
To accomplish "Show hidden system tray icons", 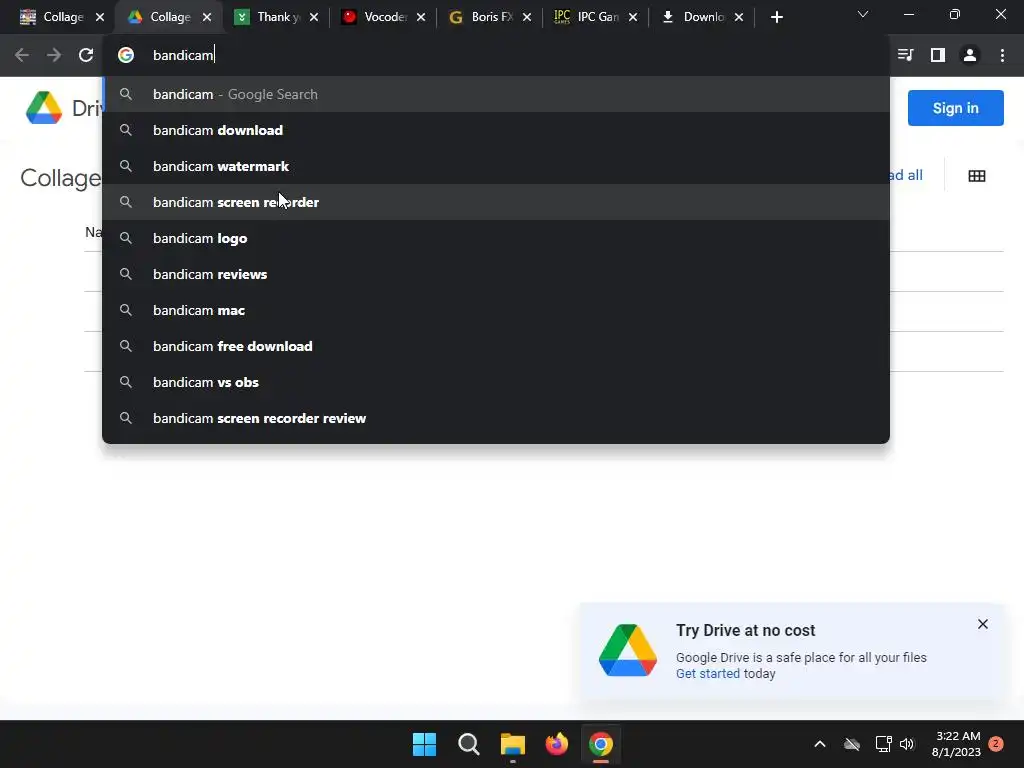I will pyautogui.click(x=820, y=744).
